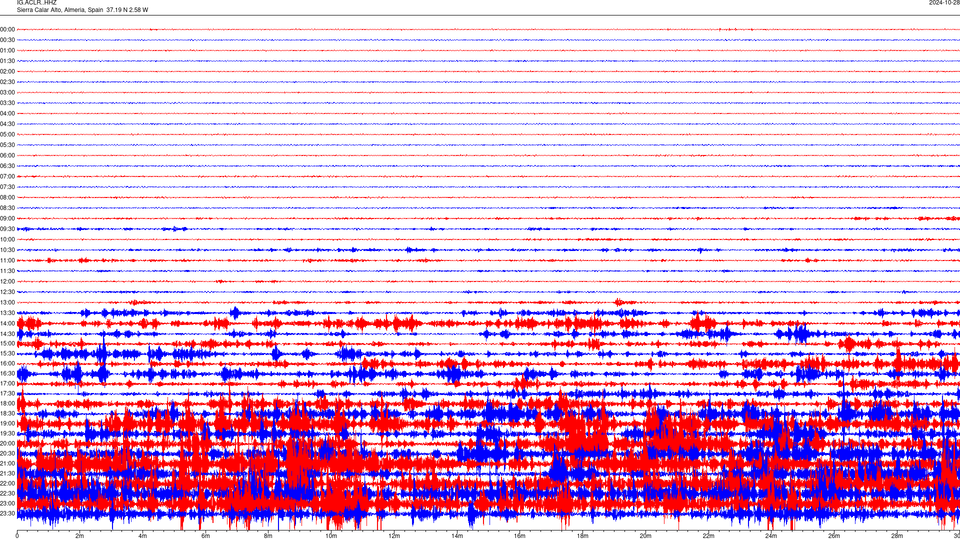Choose the 17:00 time row label
Image resolution: width=960 pixels, height=540 pixels.
click(7, 383)
